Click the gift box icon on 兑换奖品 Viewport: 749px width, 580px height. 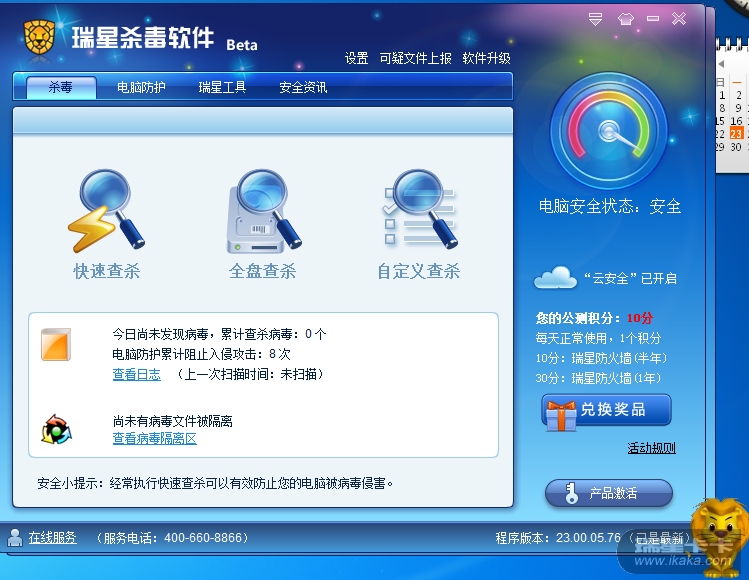click(x=560, y=416)
